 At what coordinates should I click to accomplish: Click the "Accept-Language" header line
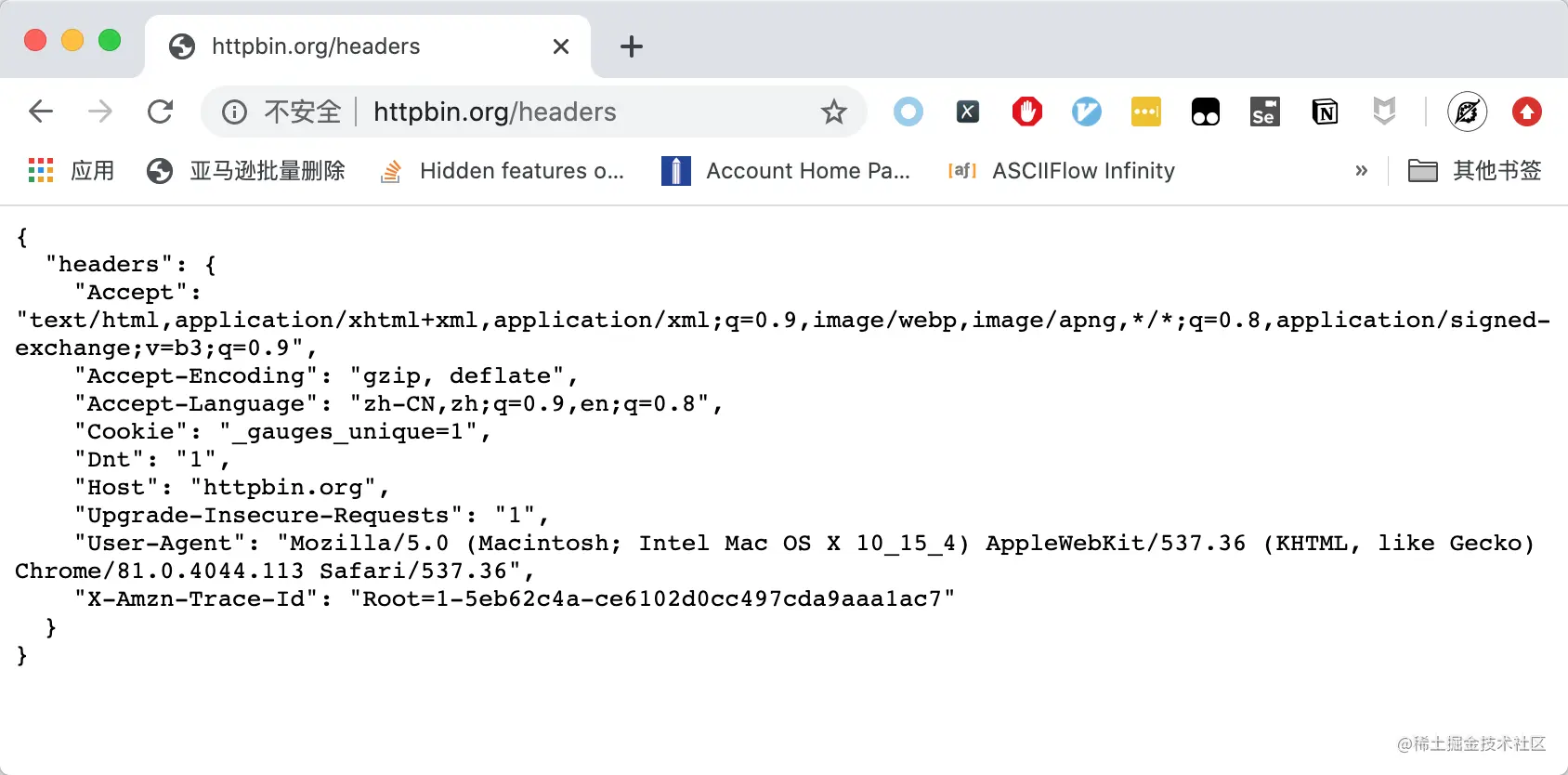(x=399, y=404)
